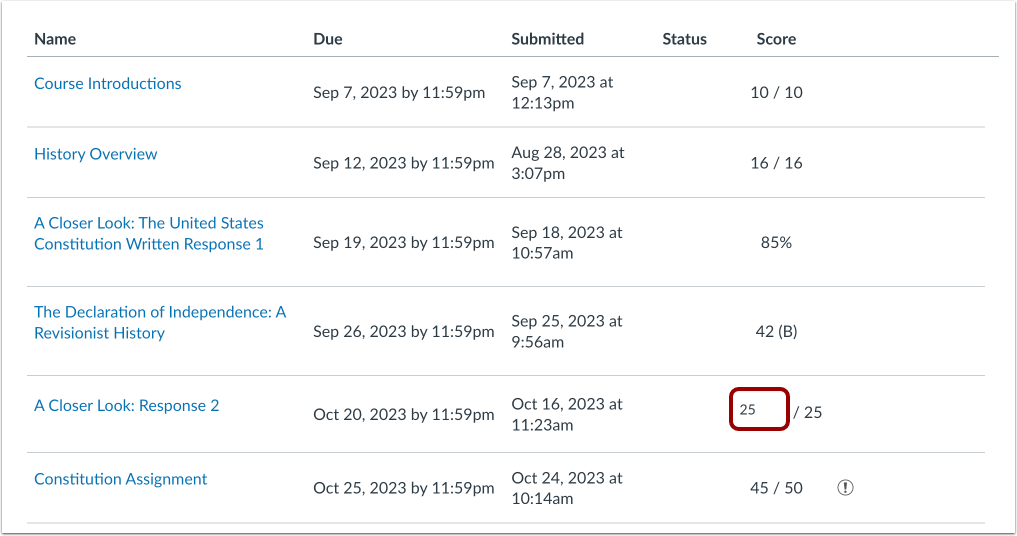
Task: Click the Submitted column header
Action: 548,39
